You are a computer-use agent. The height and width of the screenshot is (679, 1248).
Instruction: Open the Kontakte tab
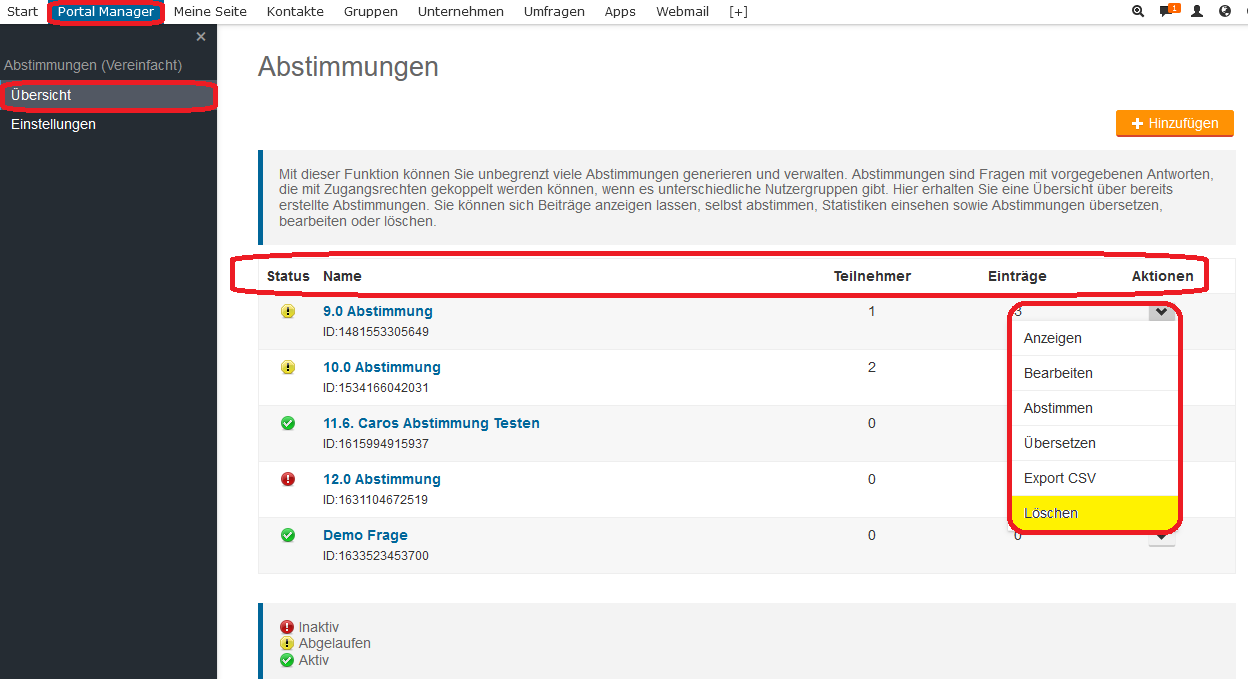(x=295, y=12)
